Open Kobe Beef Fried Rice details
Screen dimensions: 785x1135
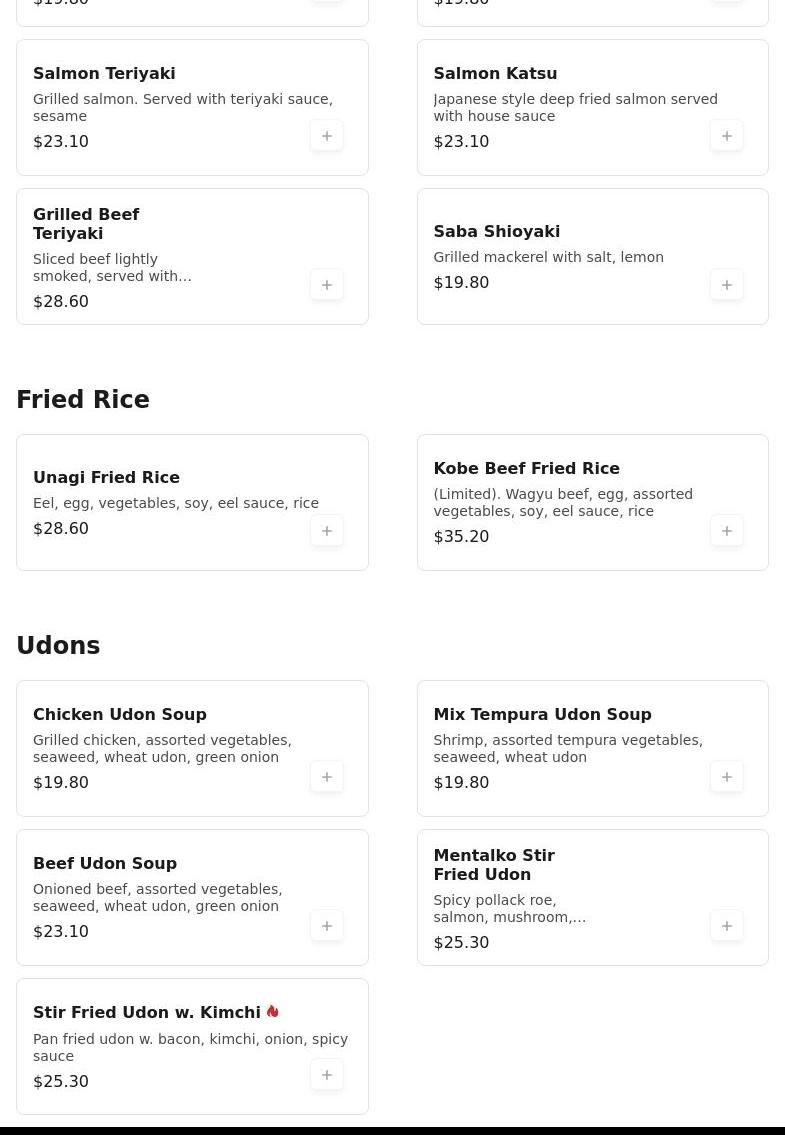[526, 468]
